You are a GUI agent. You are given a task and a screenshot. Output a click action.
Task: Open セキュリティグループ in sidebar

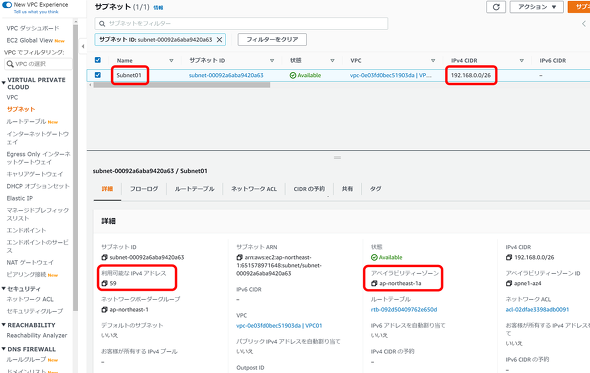35,311
